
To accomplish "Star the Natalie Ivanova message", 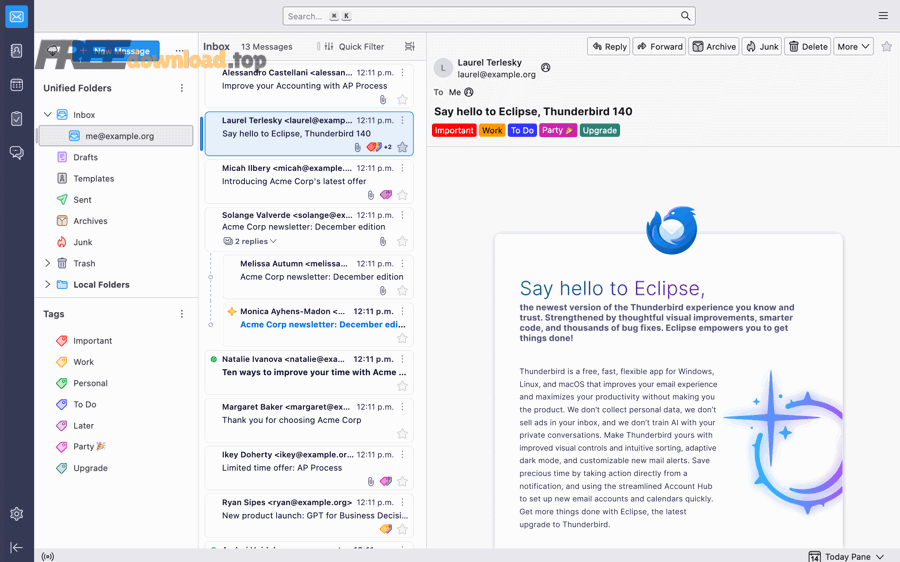I will pos(402,386).
